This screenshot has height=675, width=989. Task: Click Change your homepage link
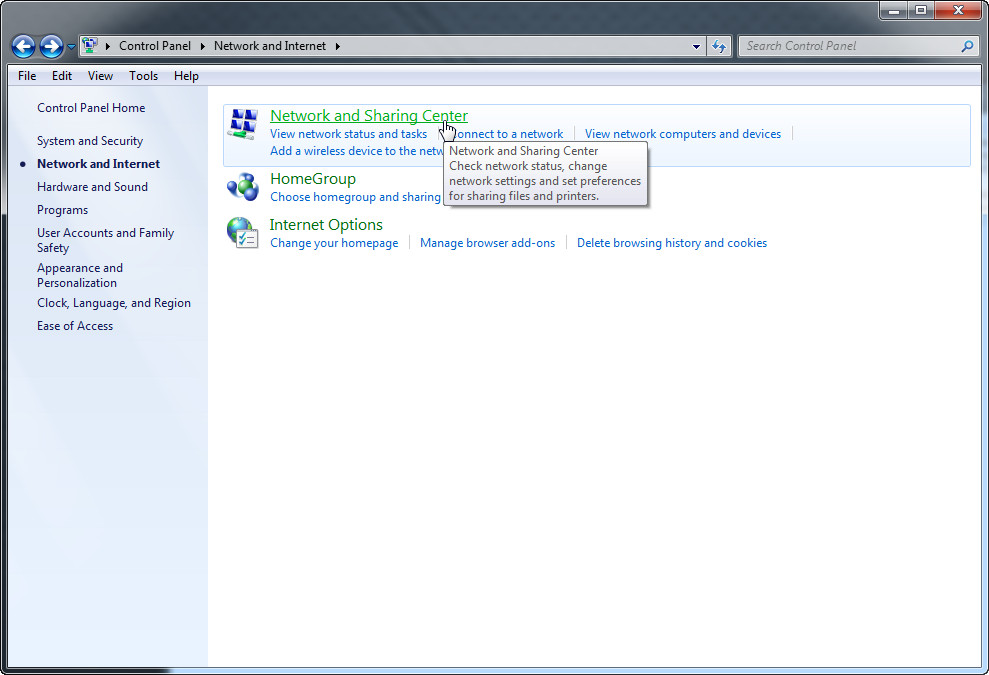pyautogui.click(x=334, y=243)
